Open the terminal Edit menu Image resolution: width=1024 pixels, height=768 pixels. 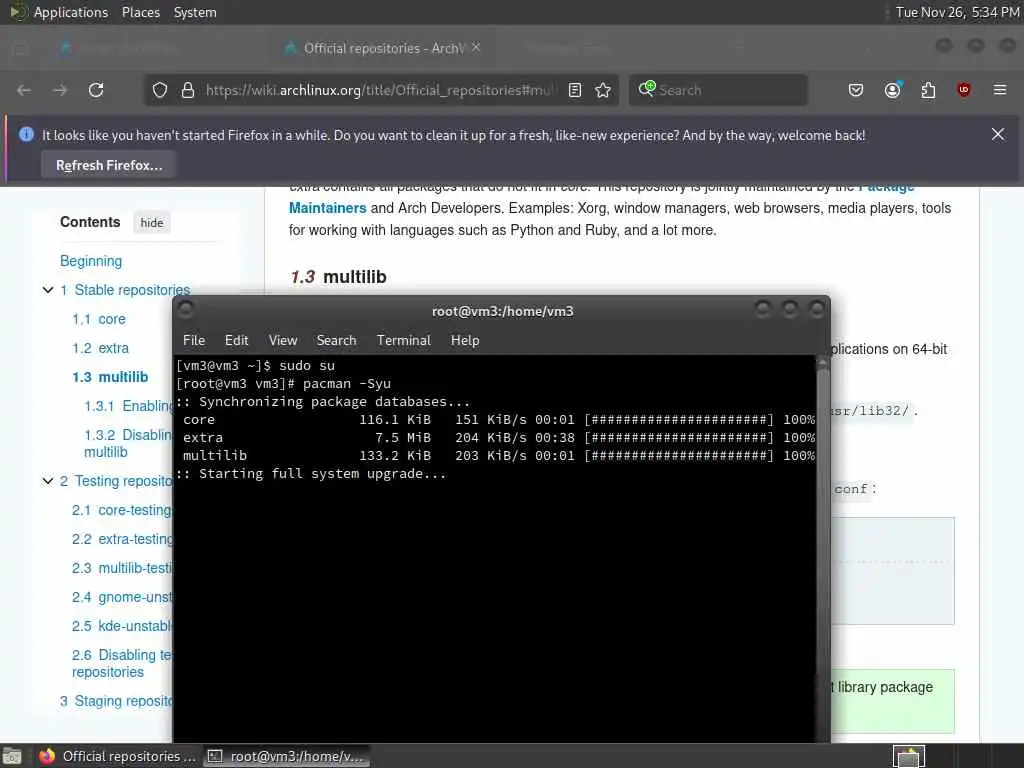tap(236, 340)
